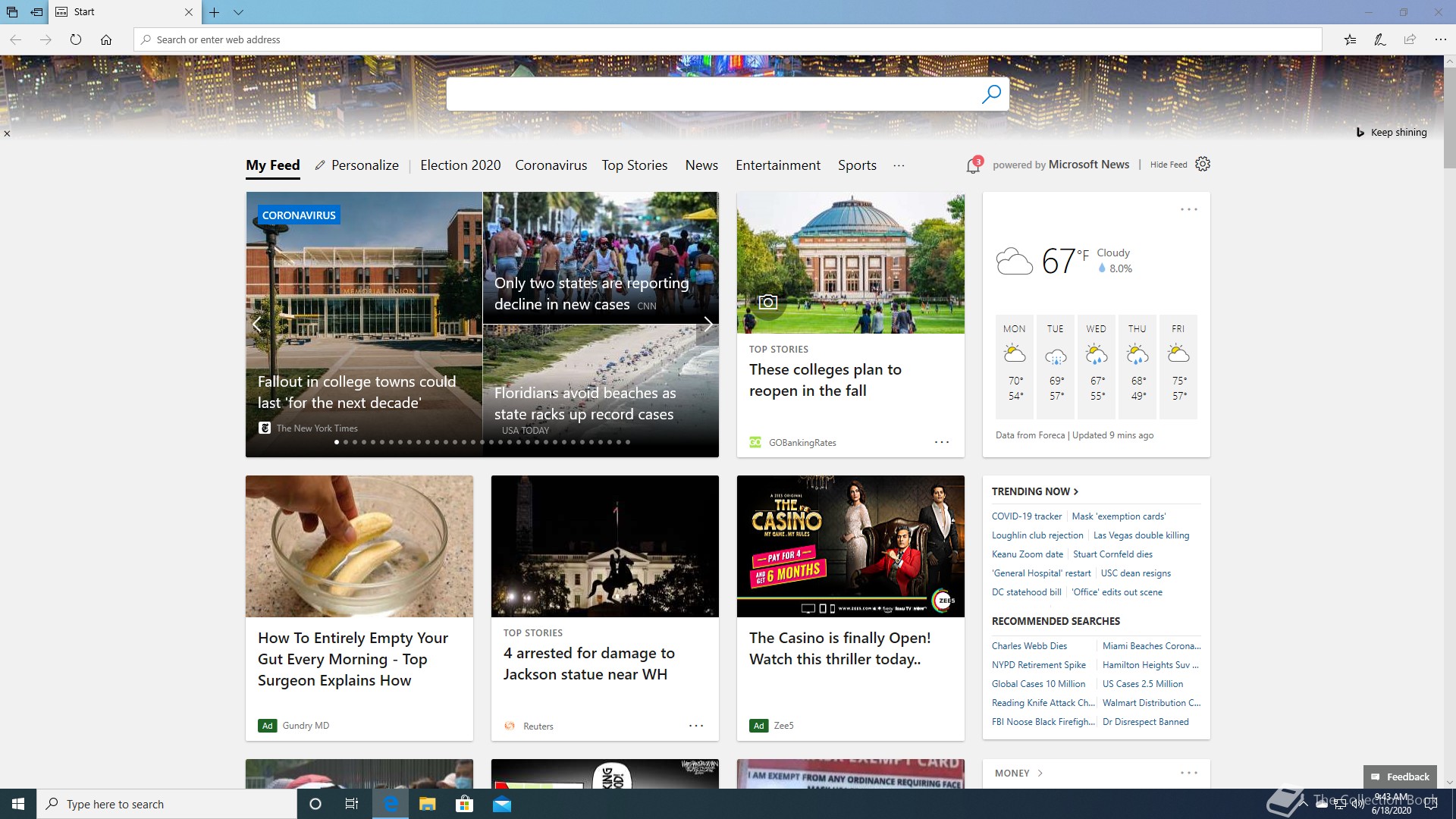1456x819 pixels.
Task: Select the My Feed tab
Action: [273, 165]
